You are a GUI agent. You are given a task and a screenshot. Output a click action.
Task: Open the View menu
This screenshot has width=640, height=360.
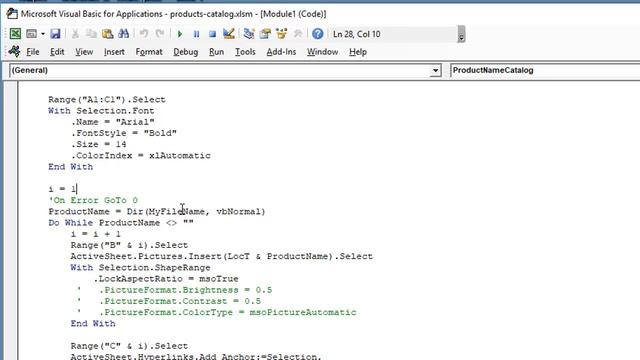click(84, 52)
